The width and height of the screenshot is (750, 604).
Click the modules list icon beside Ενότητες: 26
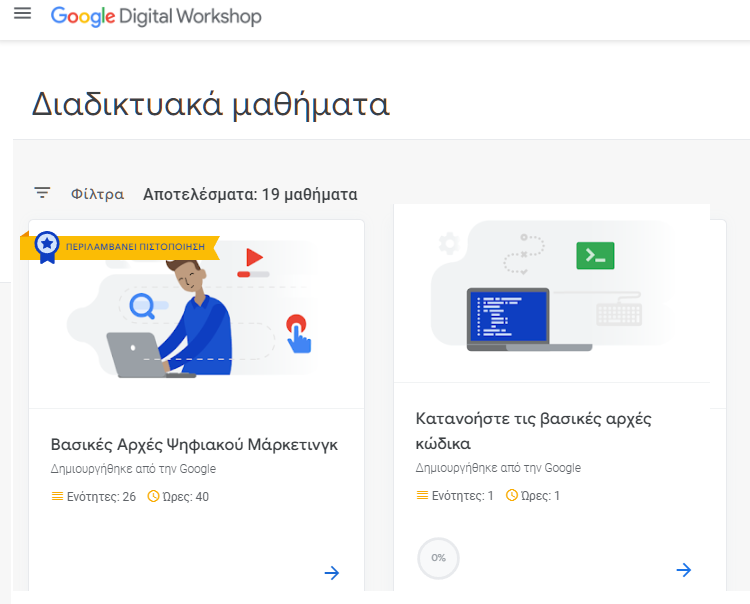coord(57,496)
